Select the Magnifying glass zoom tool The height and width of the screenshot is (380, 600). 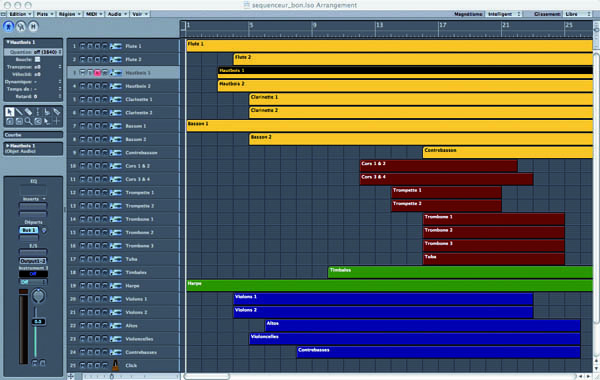tap(28, 121)
